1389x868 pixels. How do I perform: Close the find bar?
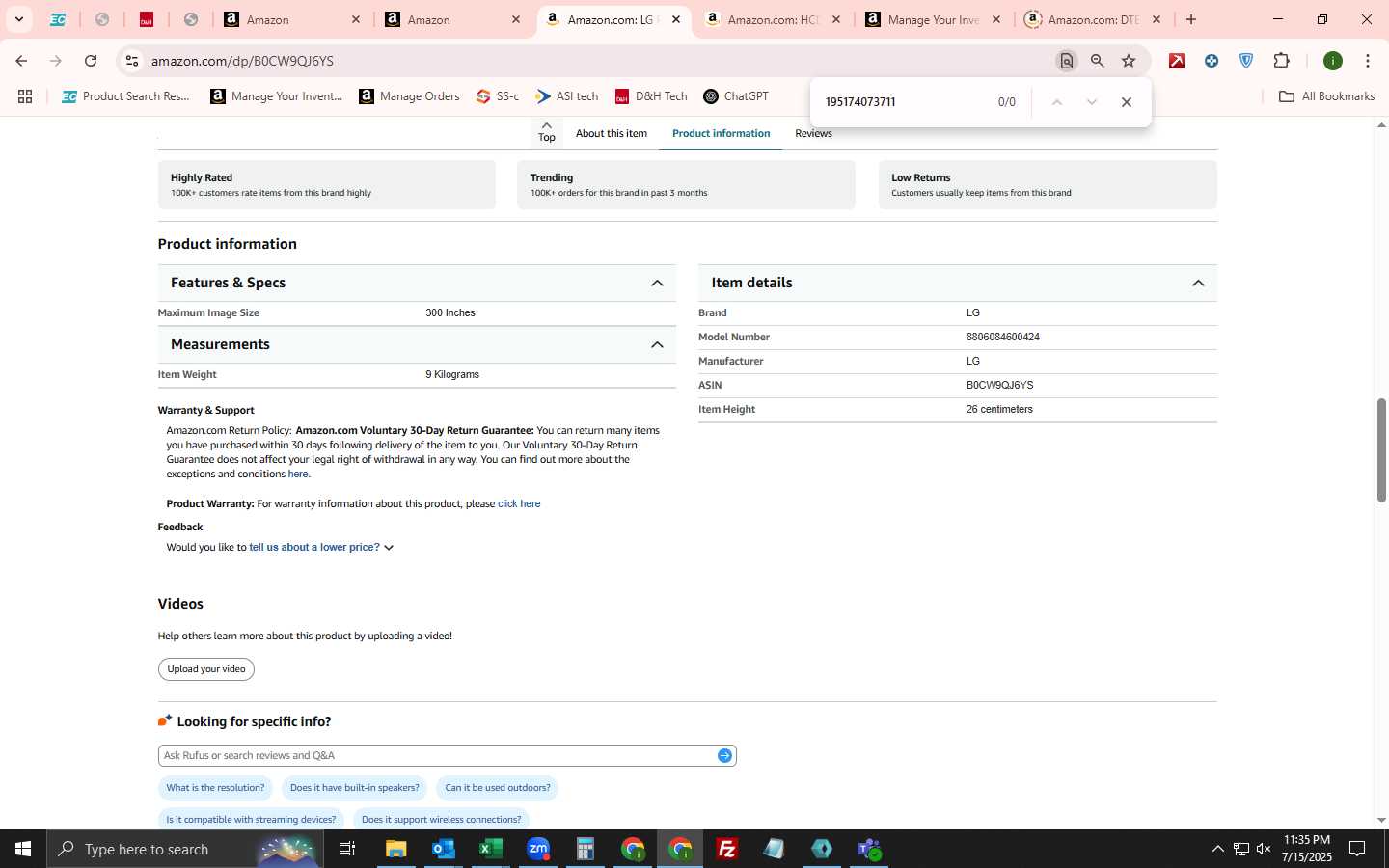(1126, 102)
